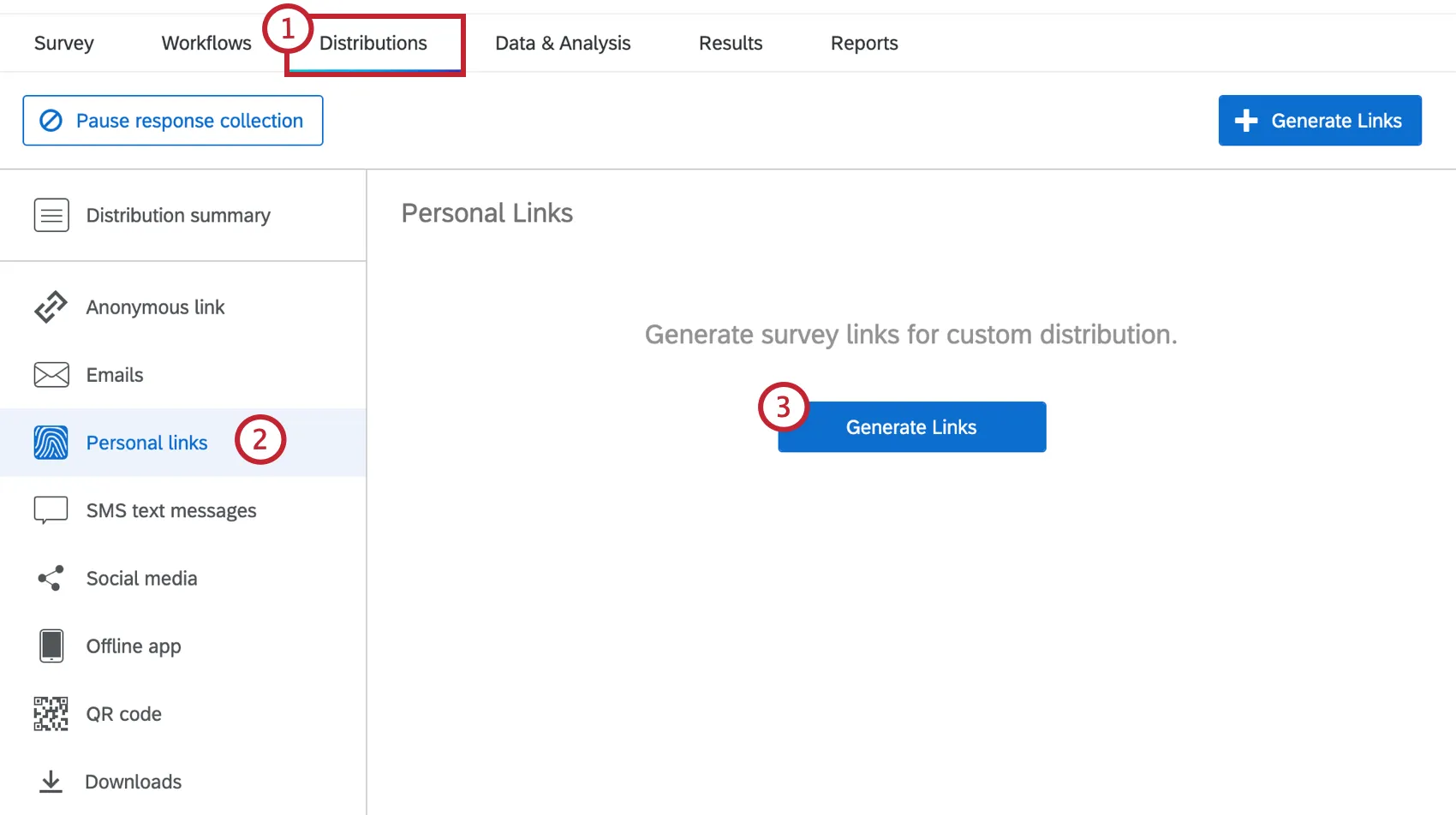Click the Personal links fingerprint icon
1456x815 pixels.
(51, 442)
